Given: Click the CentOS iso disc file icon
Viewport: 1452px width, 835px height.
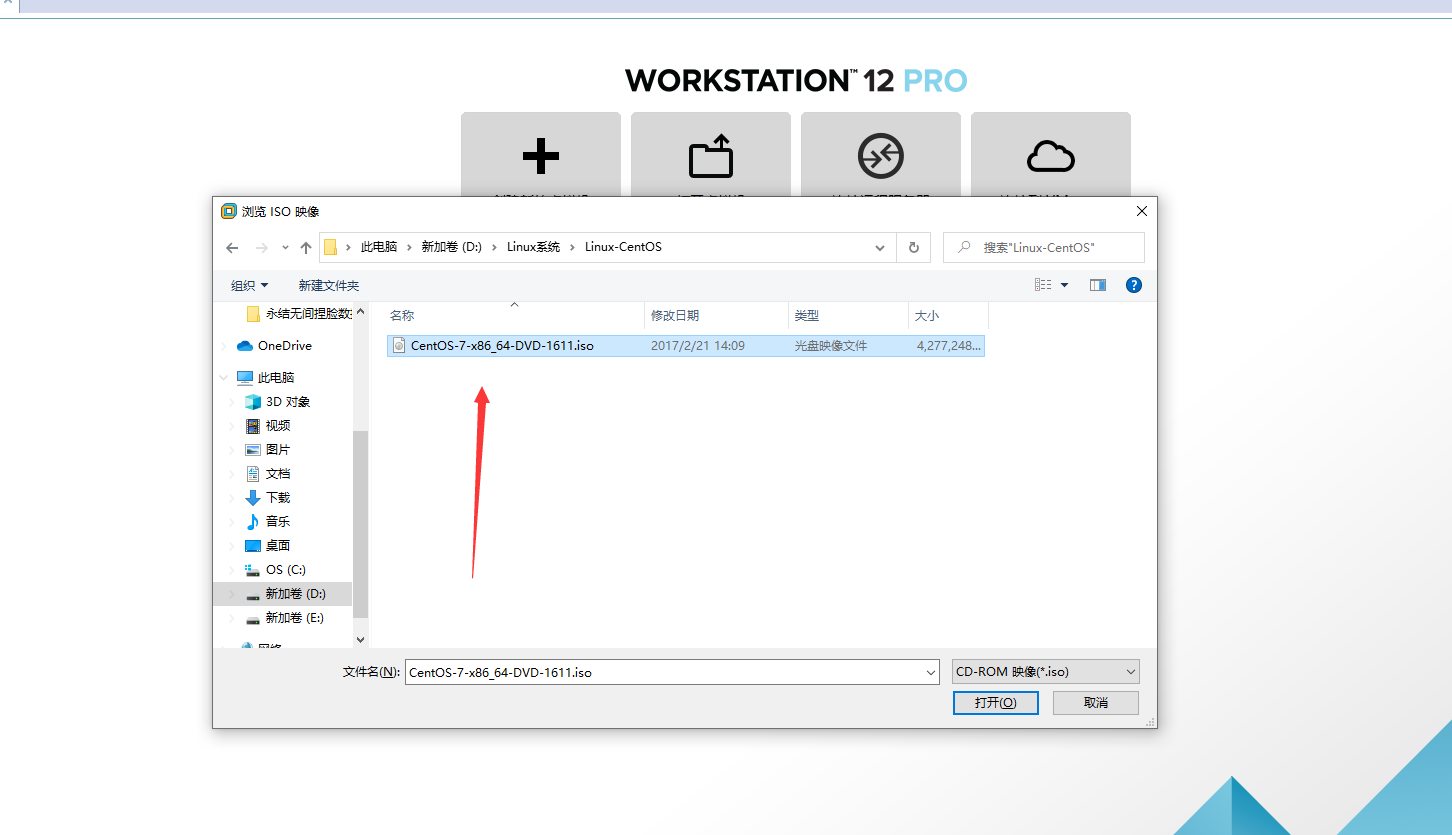Looking at the screenshot, I should 399,346.
